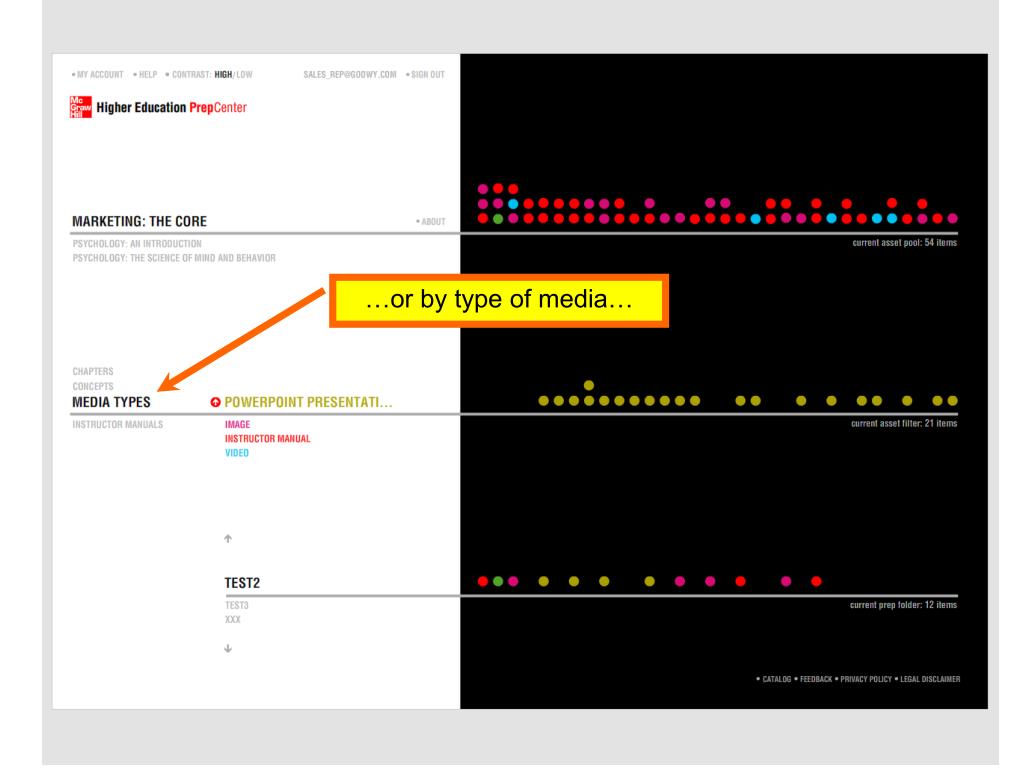Click the down arrow below XXX
1024x768 pixels.
(x=228, y=648)
